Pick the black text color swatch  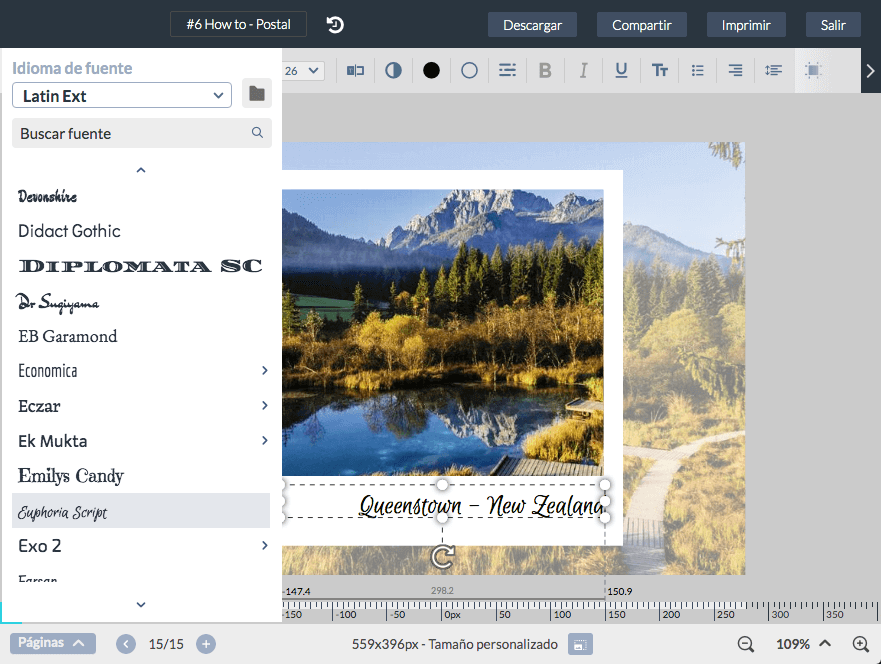[x=433, y=70]
